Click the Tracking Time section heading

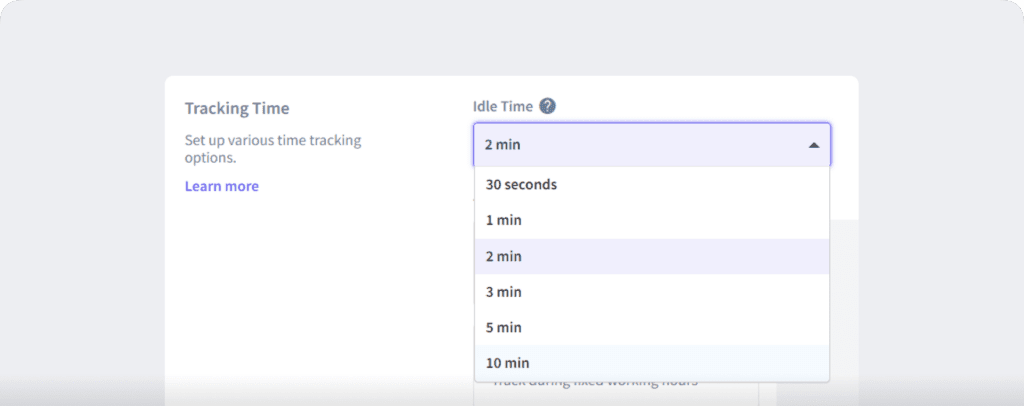pos(244,108)
